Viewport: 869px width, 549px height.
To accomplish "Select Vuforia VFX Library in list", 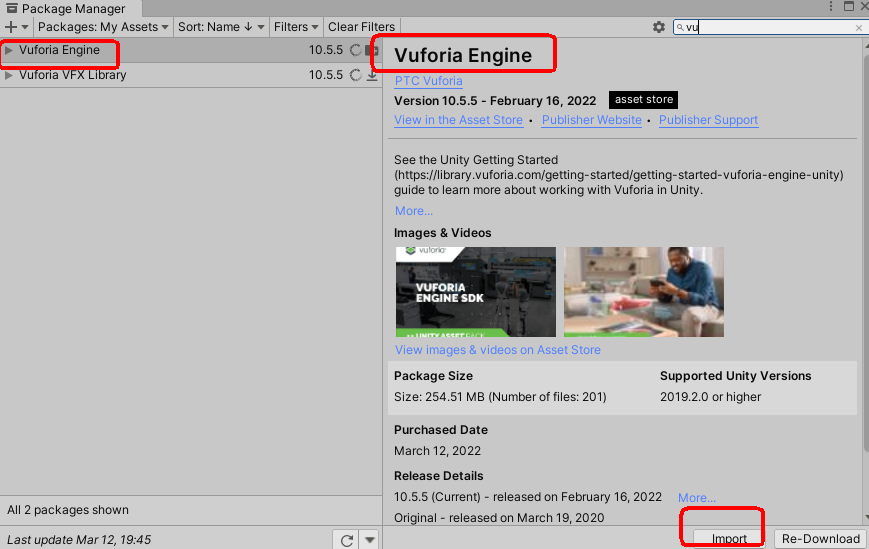I will point(191,75).
